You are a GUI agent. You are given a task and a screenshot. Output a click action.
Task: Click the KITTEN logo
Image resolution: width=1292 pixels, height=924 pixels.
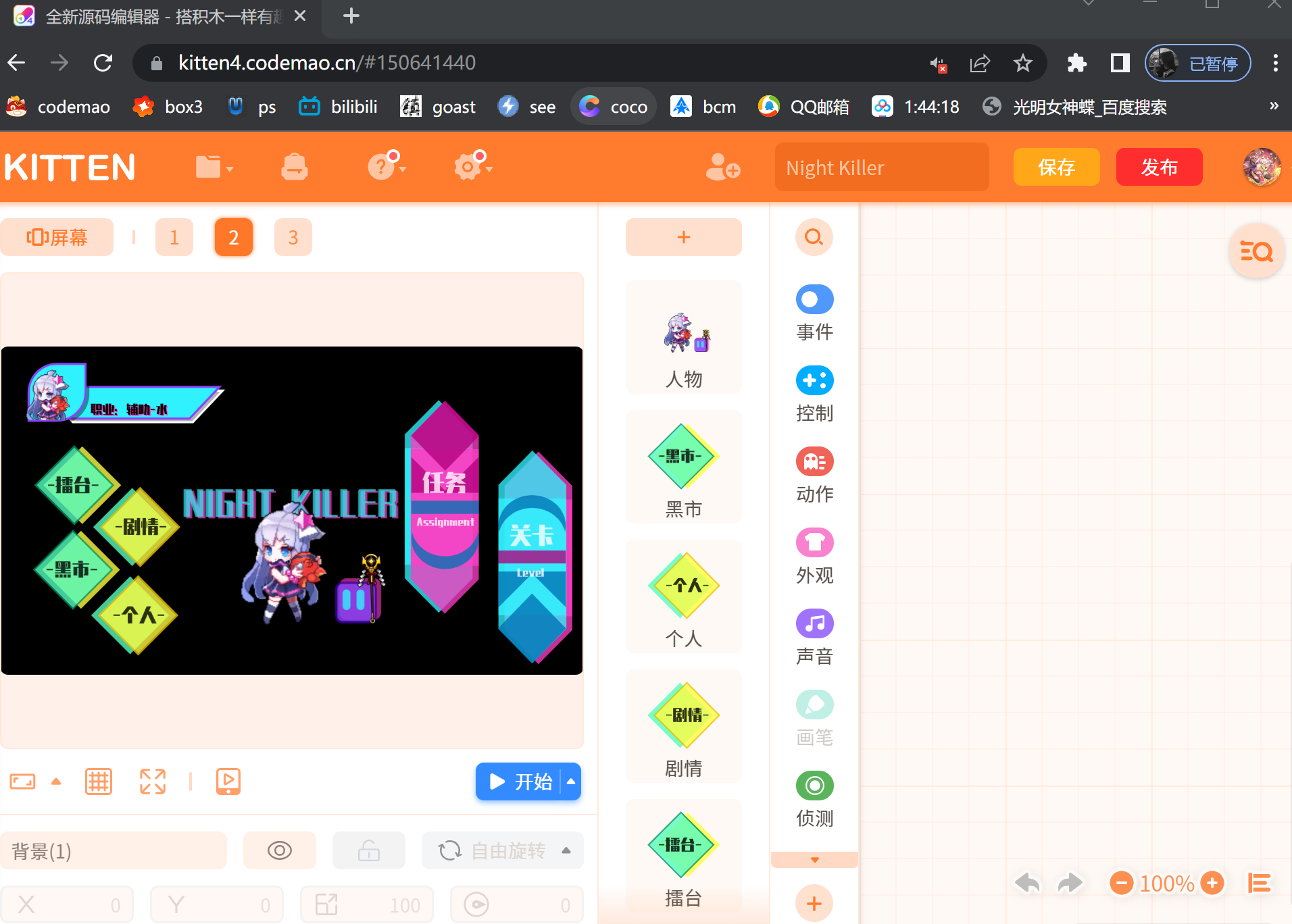point(70,167)
